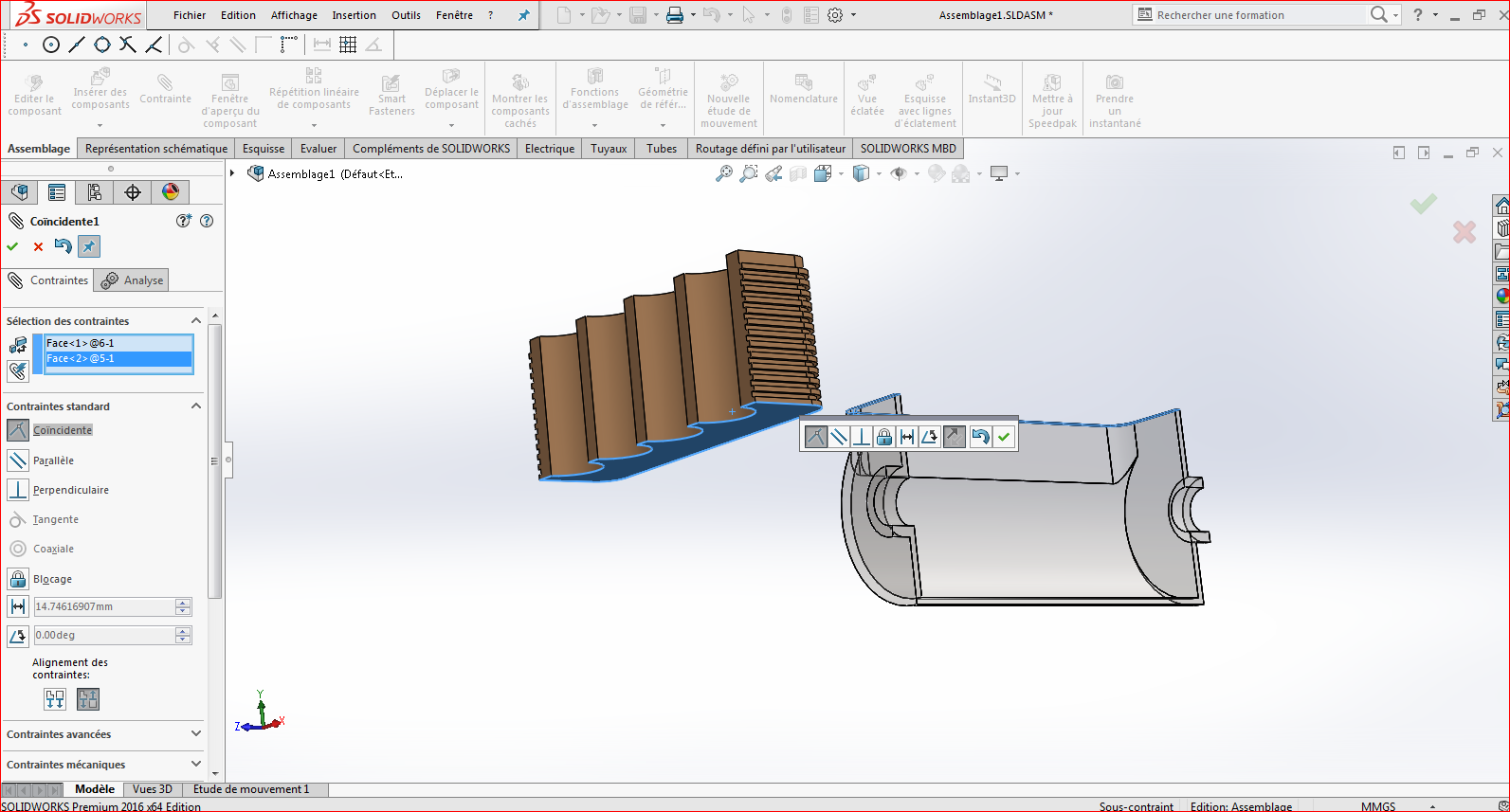Choose the anti-aligned mate alignment button
Image resolution: width=1510 pixels, height=812 pixels.
click(x=88, y=699)
